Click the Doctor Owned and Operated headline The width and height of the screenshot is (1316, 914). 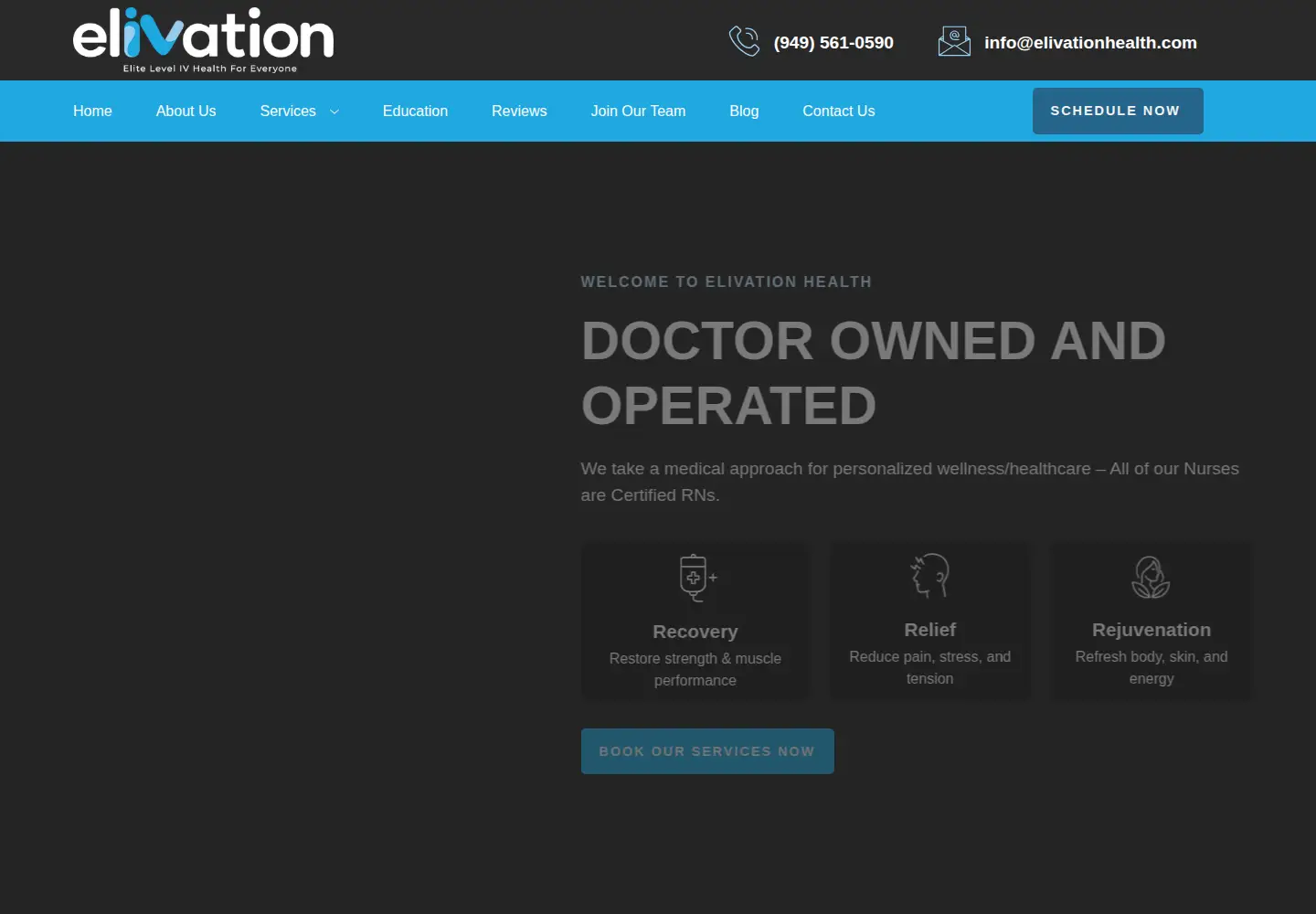(874, 373)
